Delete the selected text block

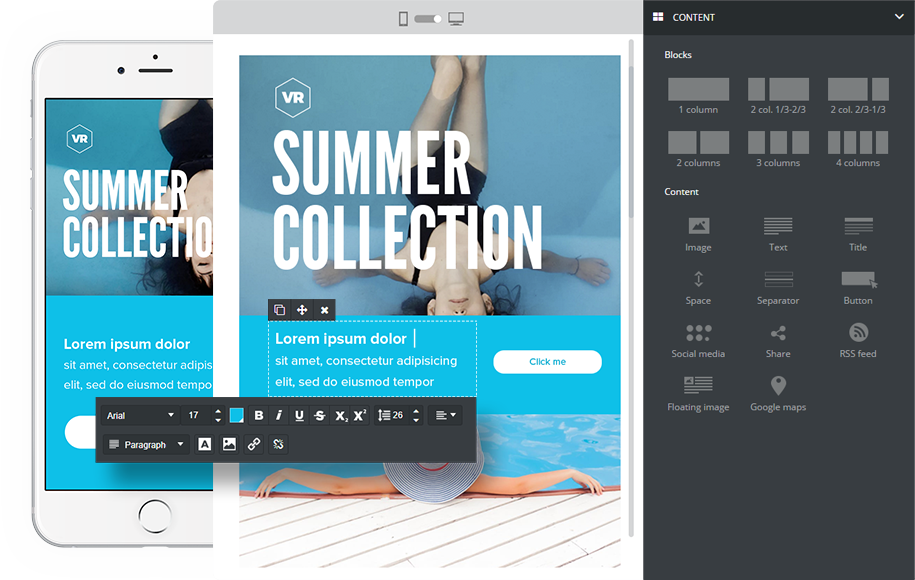pos(324,309)
